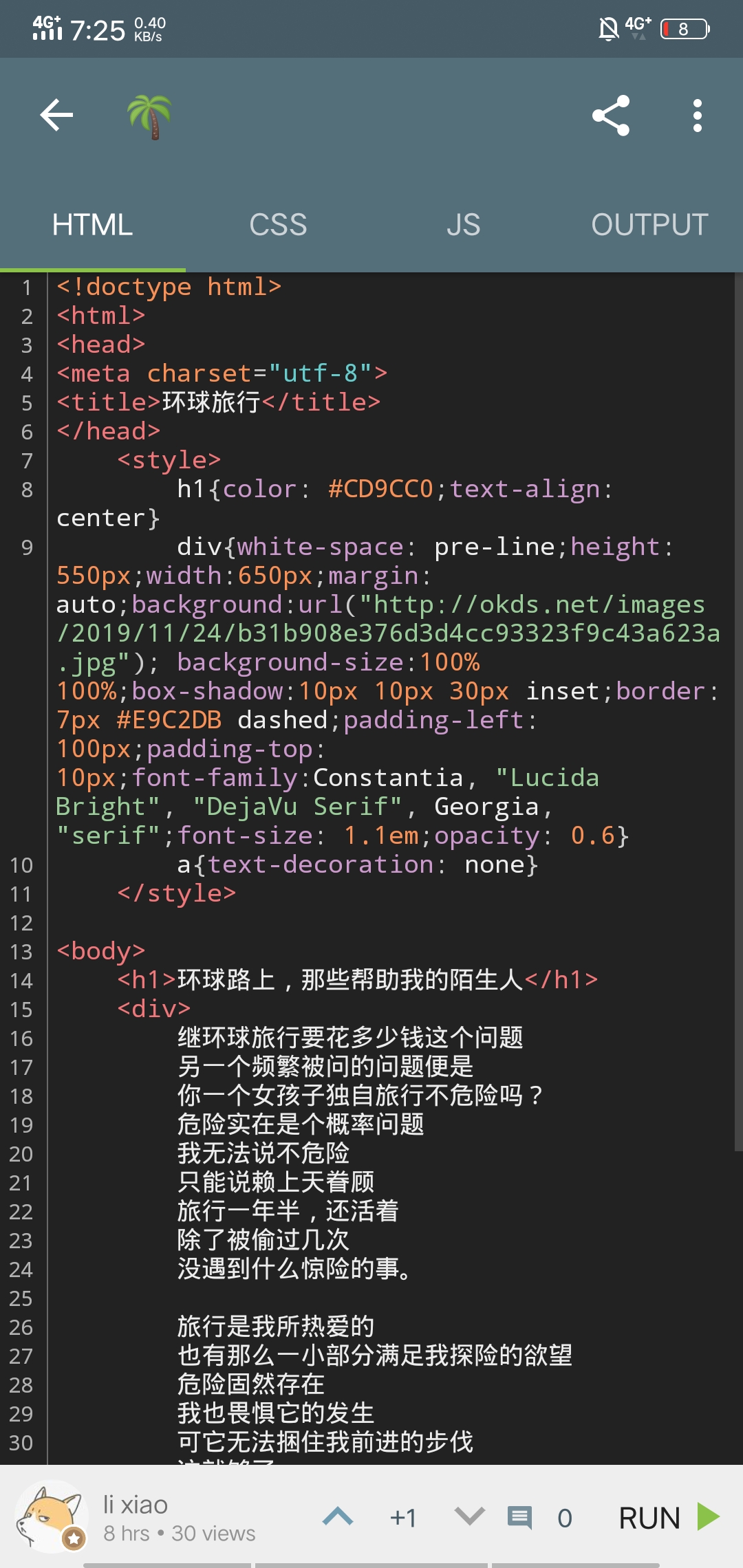
Task: Tap the #CD9CC0 color value in code
Action: 381,489
